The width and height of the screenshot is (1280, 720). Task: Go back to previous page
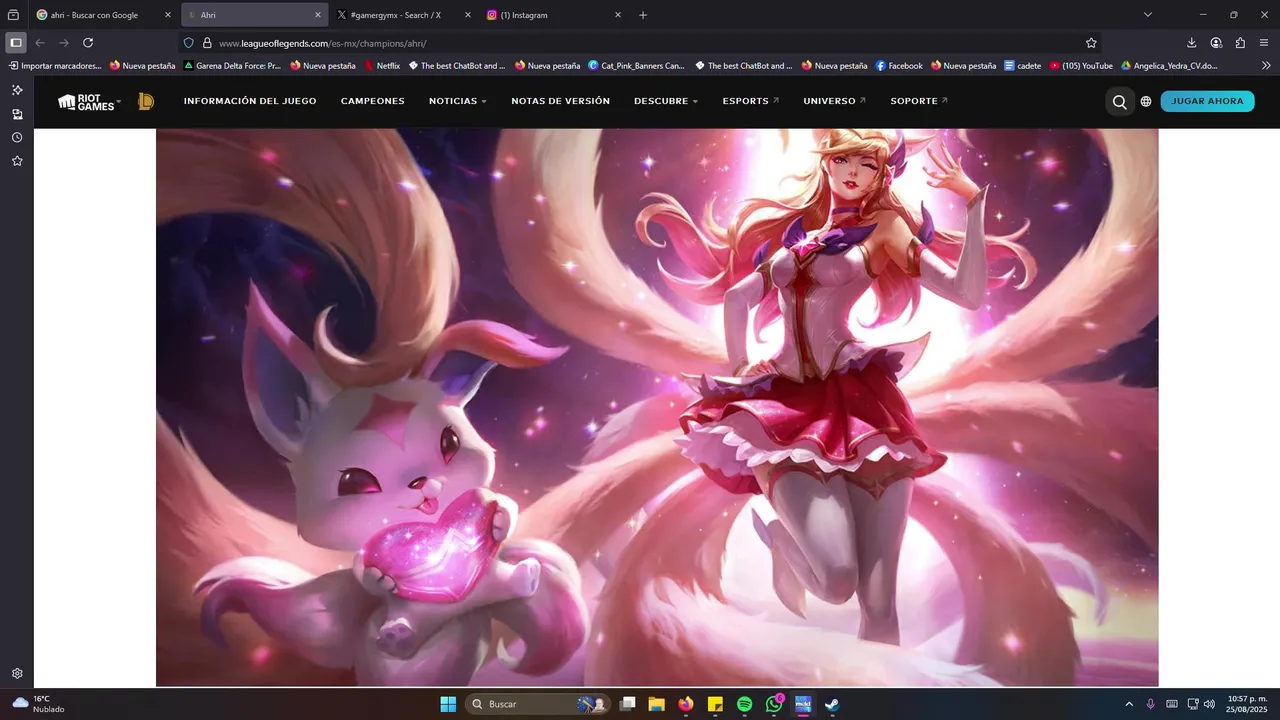point(40,43)
